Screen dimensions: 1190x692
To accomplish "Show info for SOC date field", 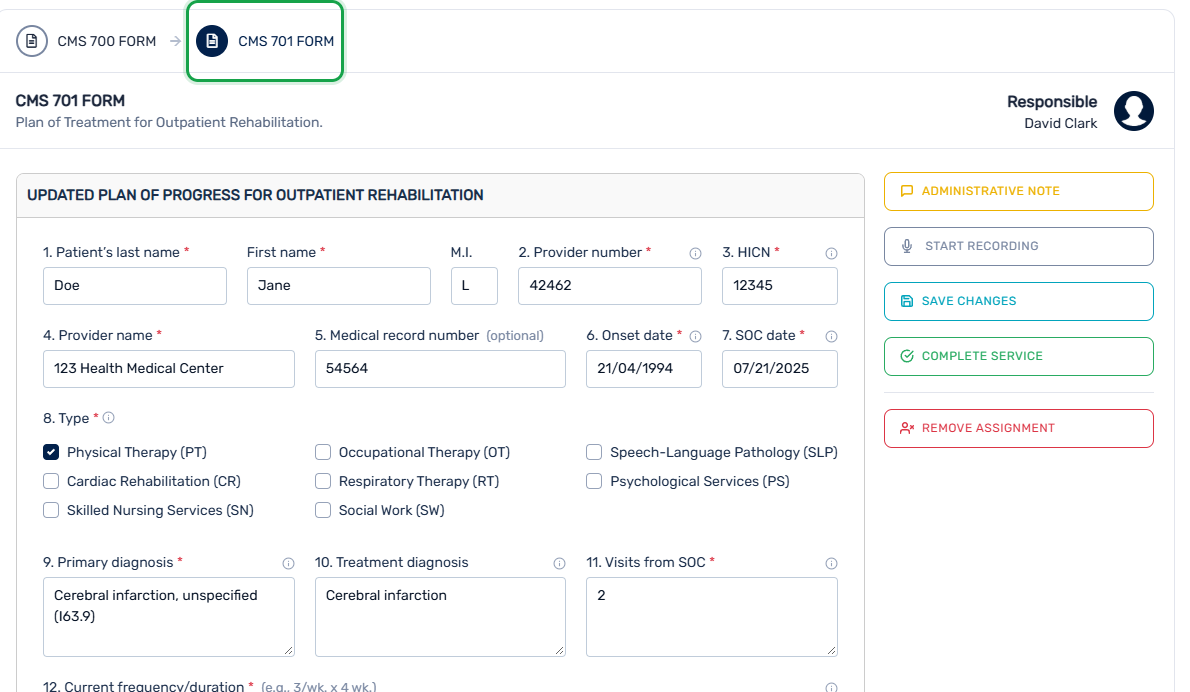I will point(831,336).
